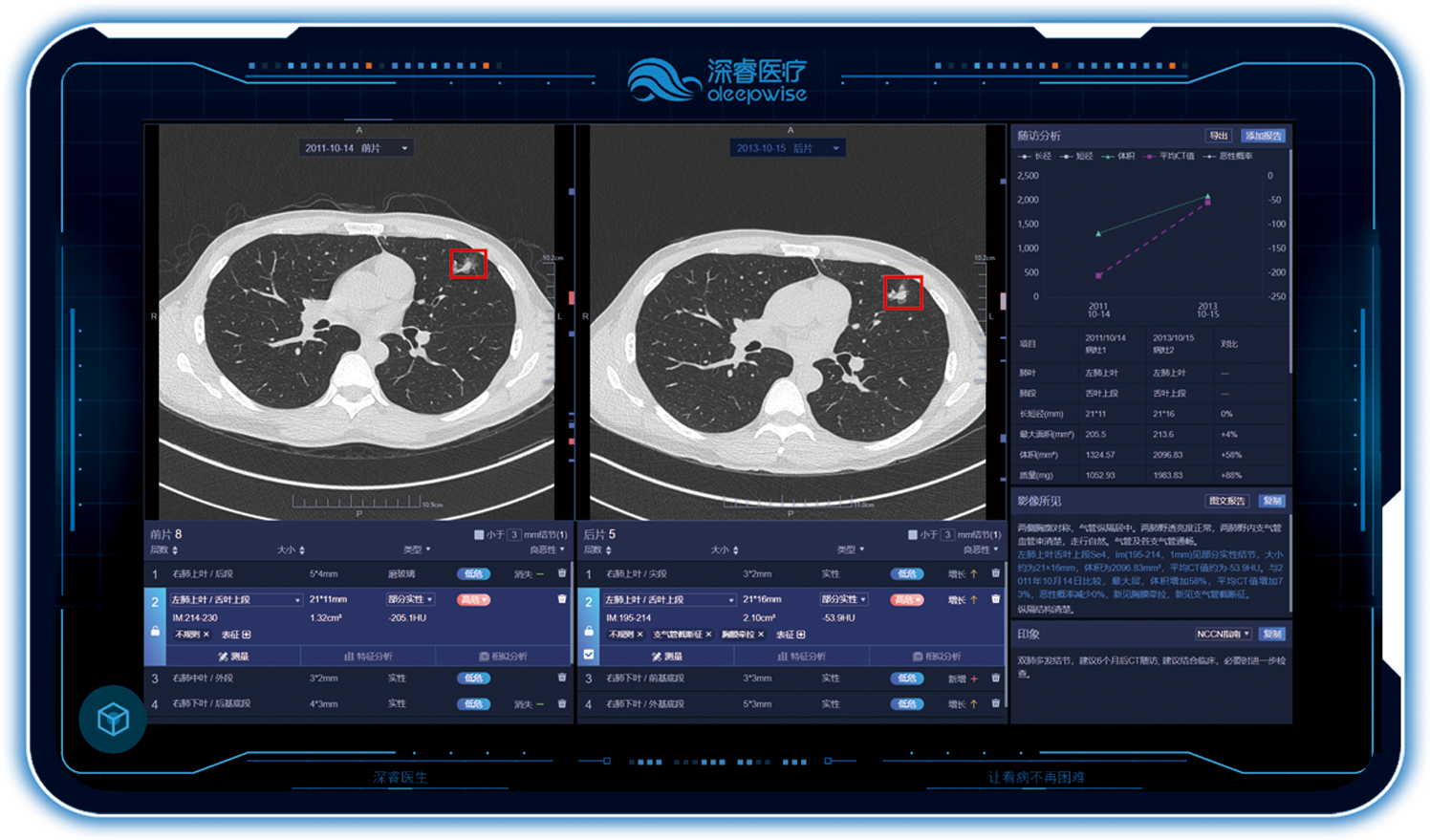The image size is (1430, 840).
Task: Open the 类型 filter in the 后片 list
Action: pyautogui.click(x=851, y=549)
